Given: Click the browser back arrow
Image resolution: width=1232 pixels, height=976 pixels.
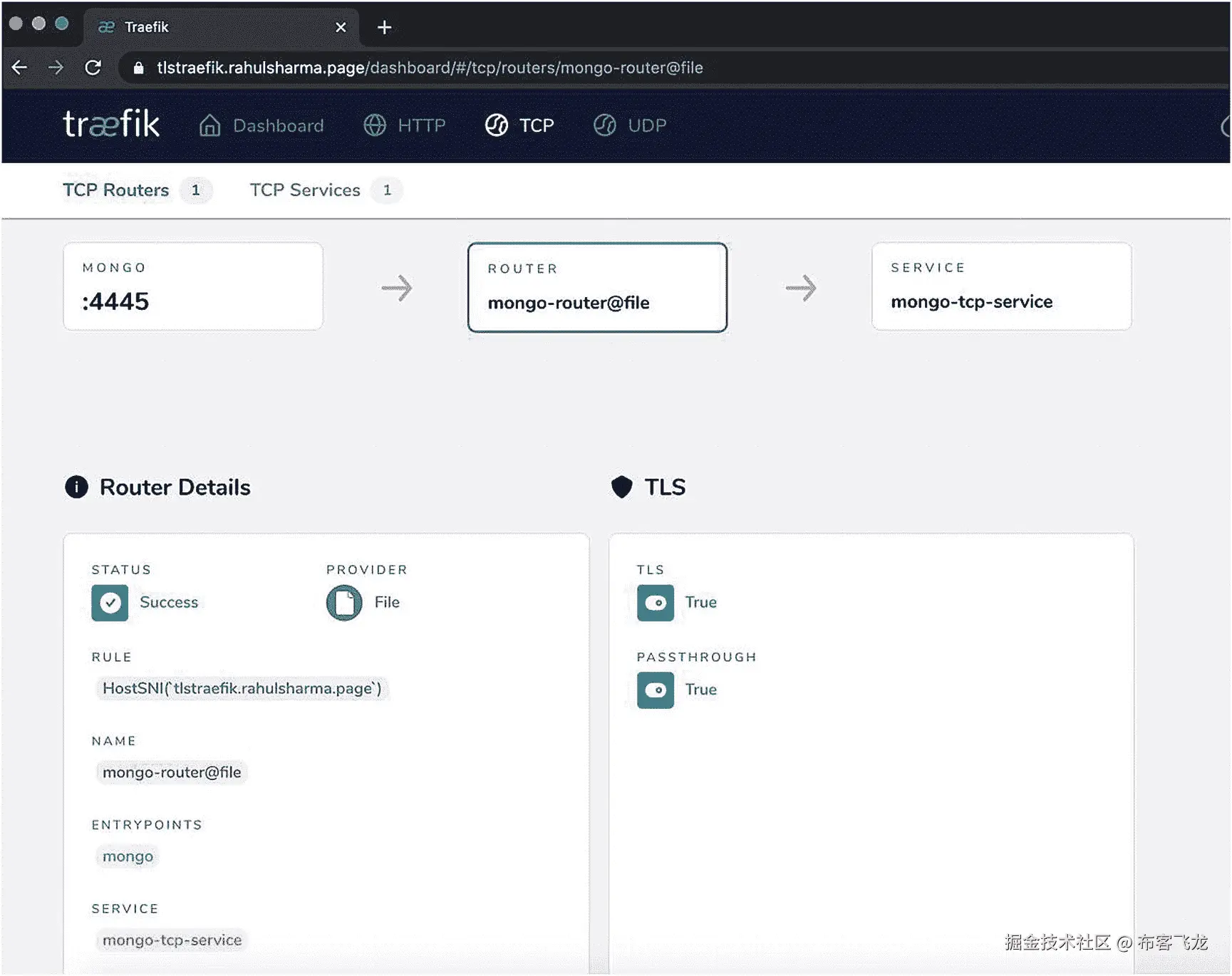Looking at the screenshot, I should pyautogui.click(x=19, y=68).
